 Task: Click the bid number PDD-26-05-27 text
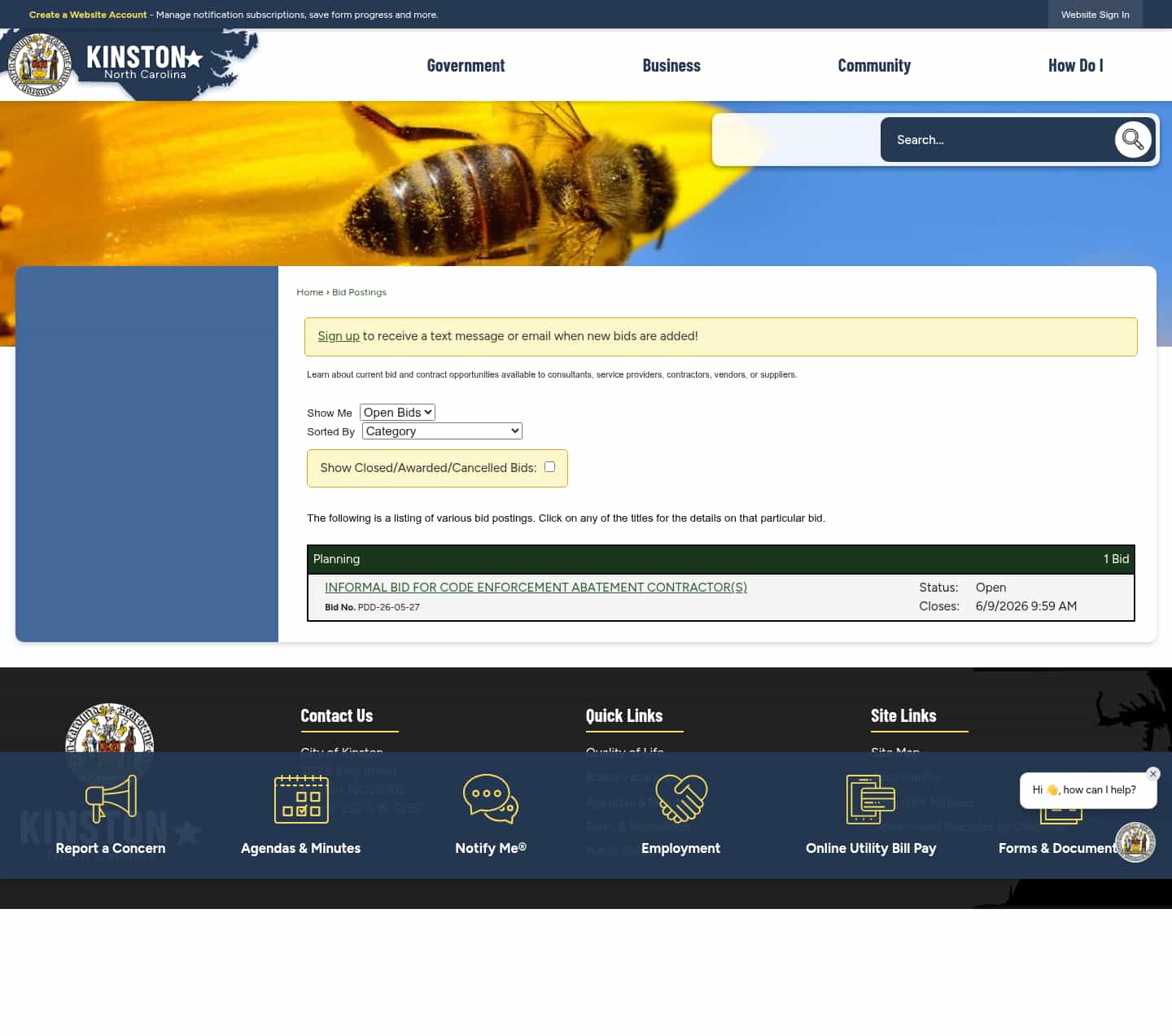click(x=388, y=607)
